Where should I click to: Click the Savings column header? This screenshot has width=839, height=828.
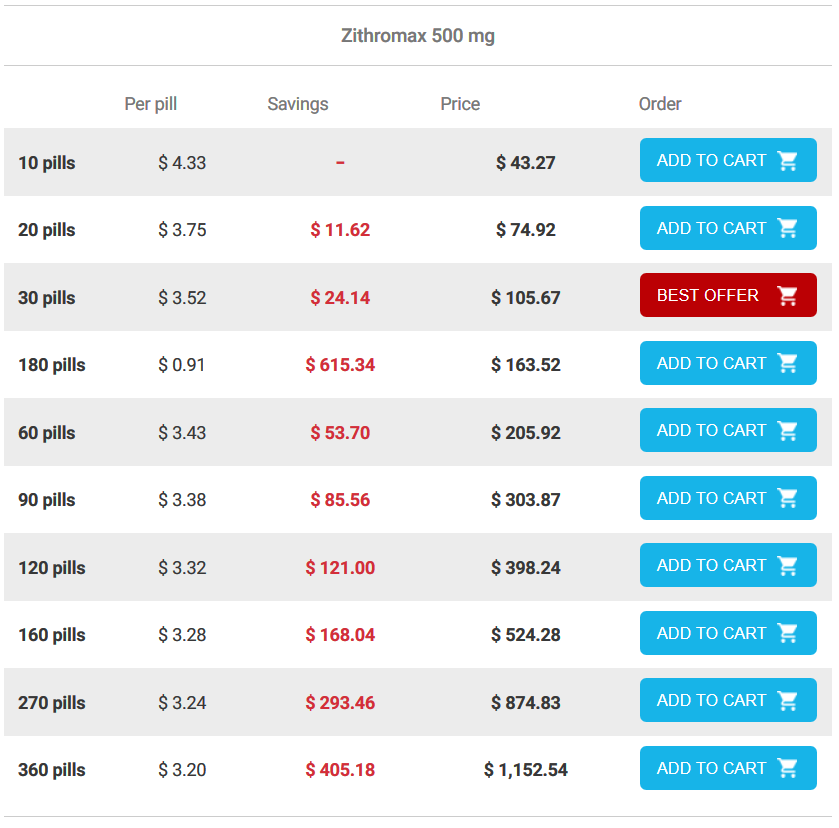[298, 104]
